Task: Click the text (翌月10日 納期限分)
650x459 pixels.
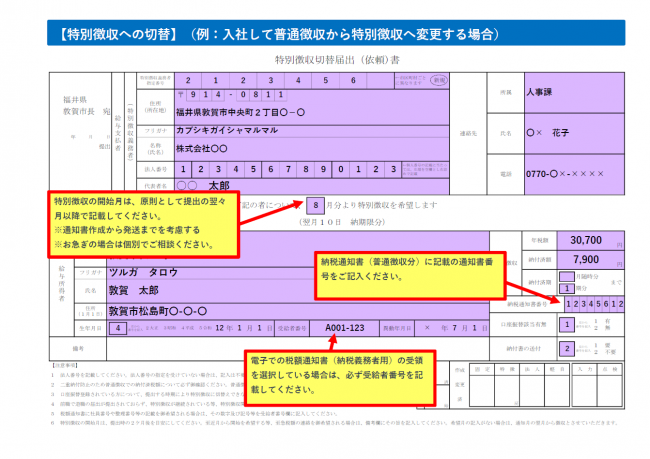Action: (342, 222)
